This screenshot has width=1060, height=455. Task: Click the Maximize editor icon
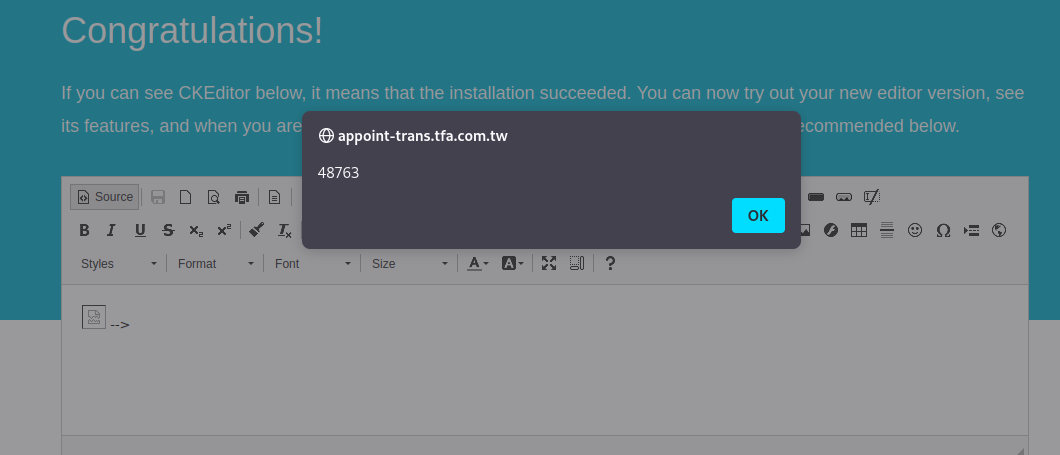549,264
